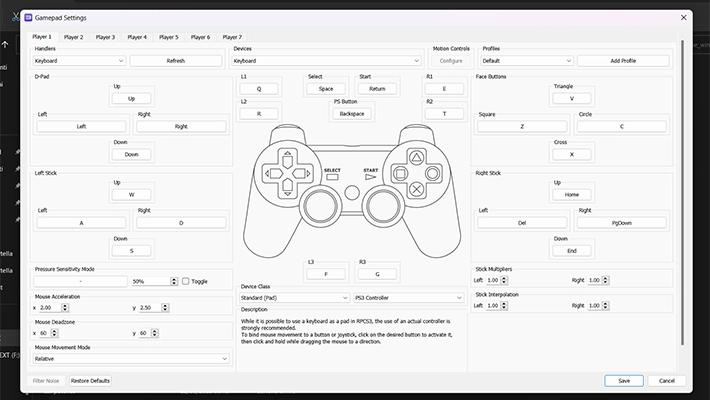
Task: Rebind the R2 button mapped to T
Action: click(x=444, y=114)
